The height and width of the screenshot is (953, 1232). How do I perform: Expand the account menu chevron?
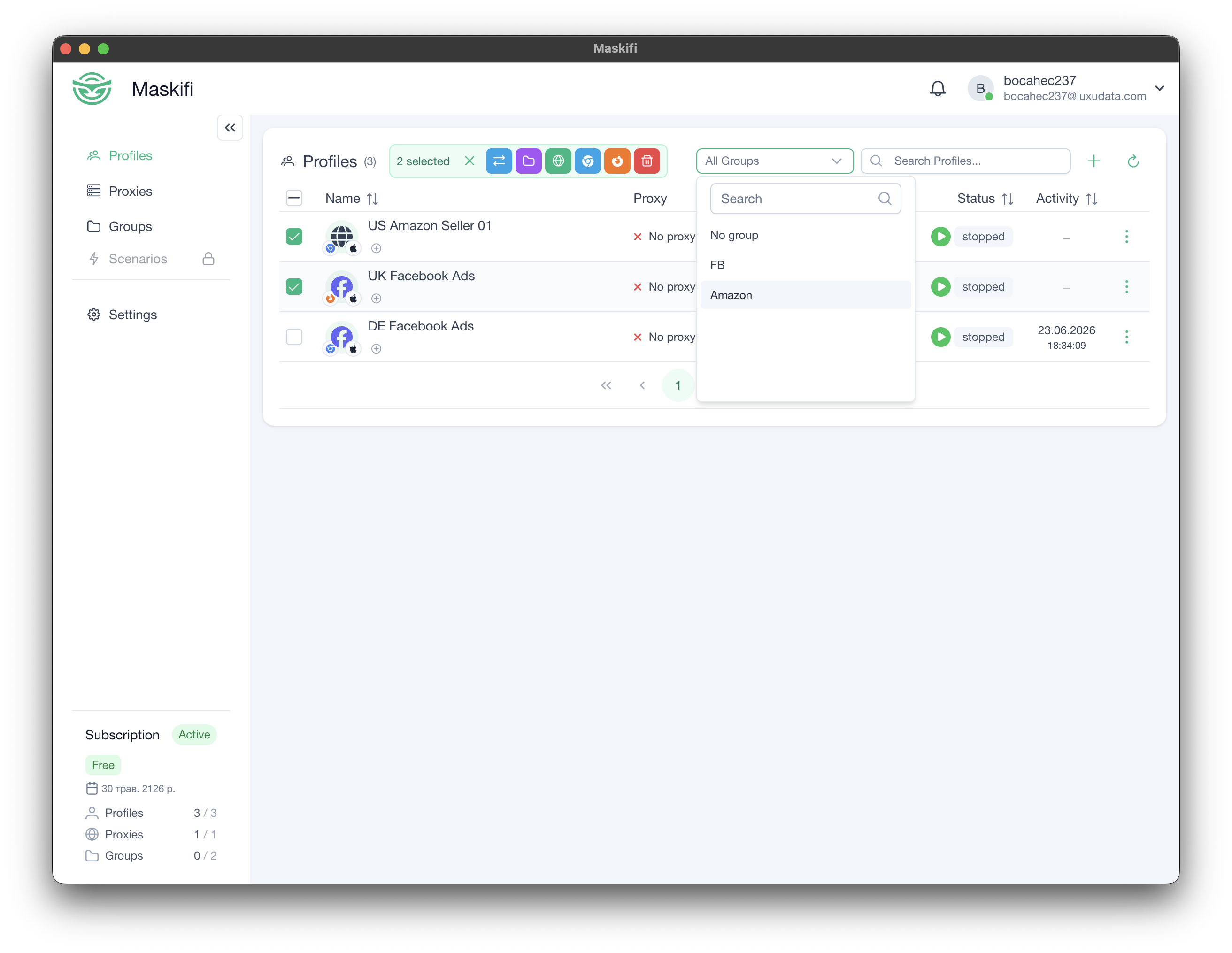tap(1160, 89)
